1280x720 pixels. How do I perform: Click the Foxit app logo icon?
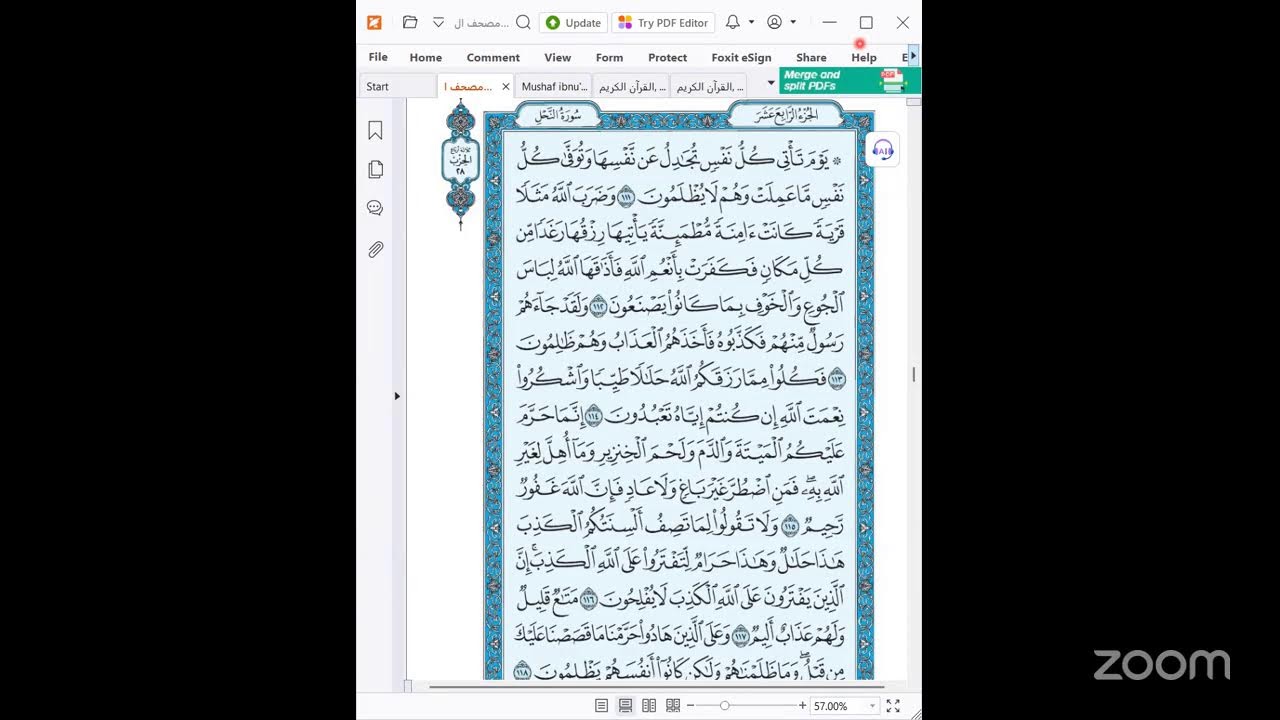tap(374, 22)
